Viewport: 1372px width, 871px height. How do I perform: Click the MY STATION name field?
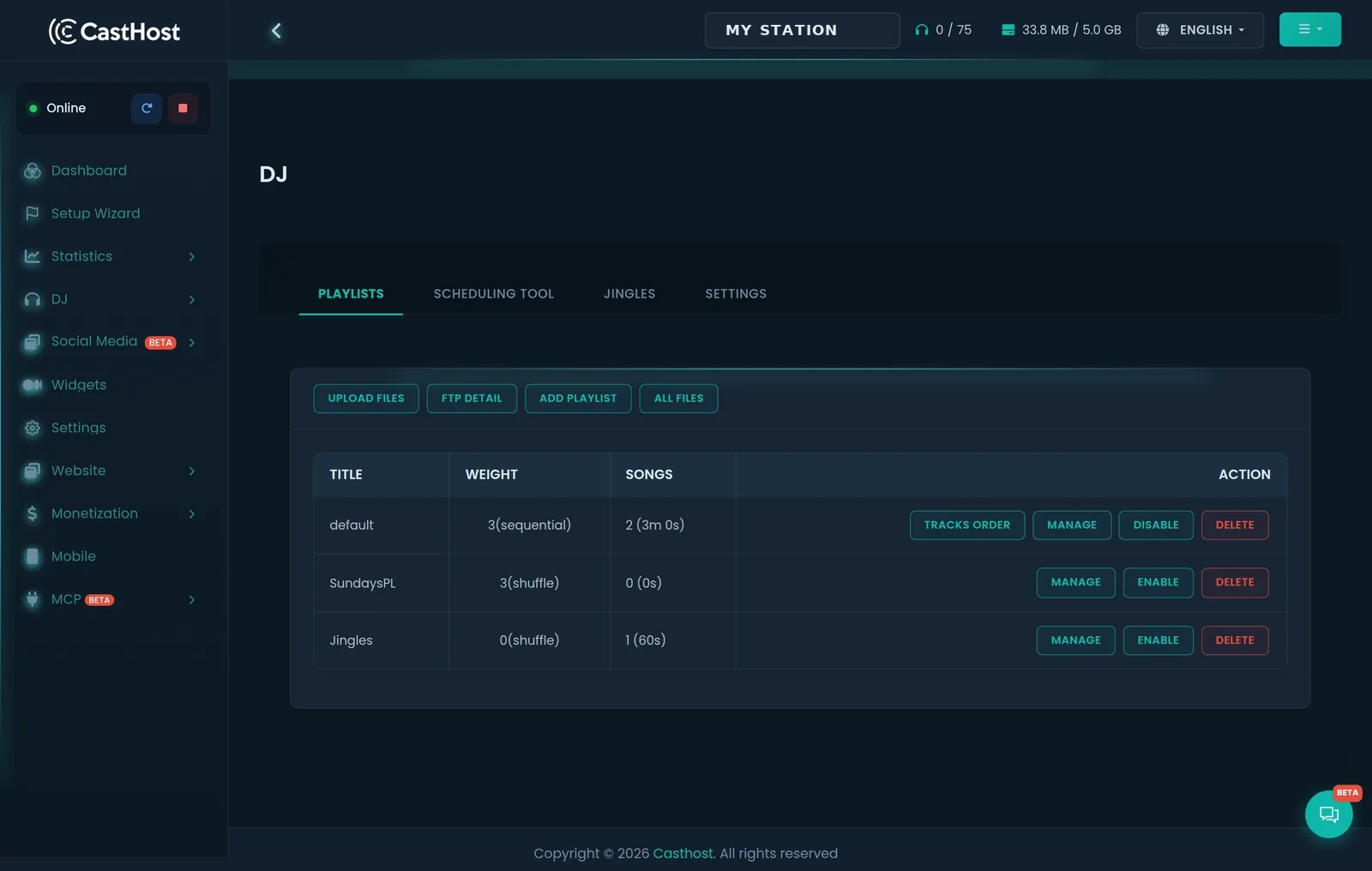coord(803,30)
